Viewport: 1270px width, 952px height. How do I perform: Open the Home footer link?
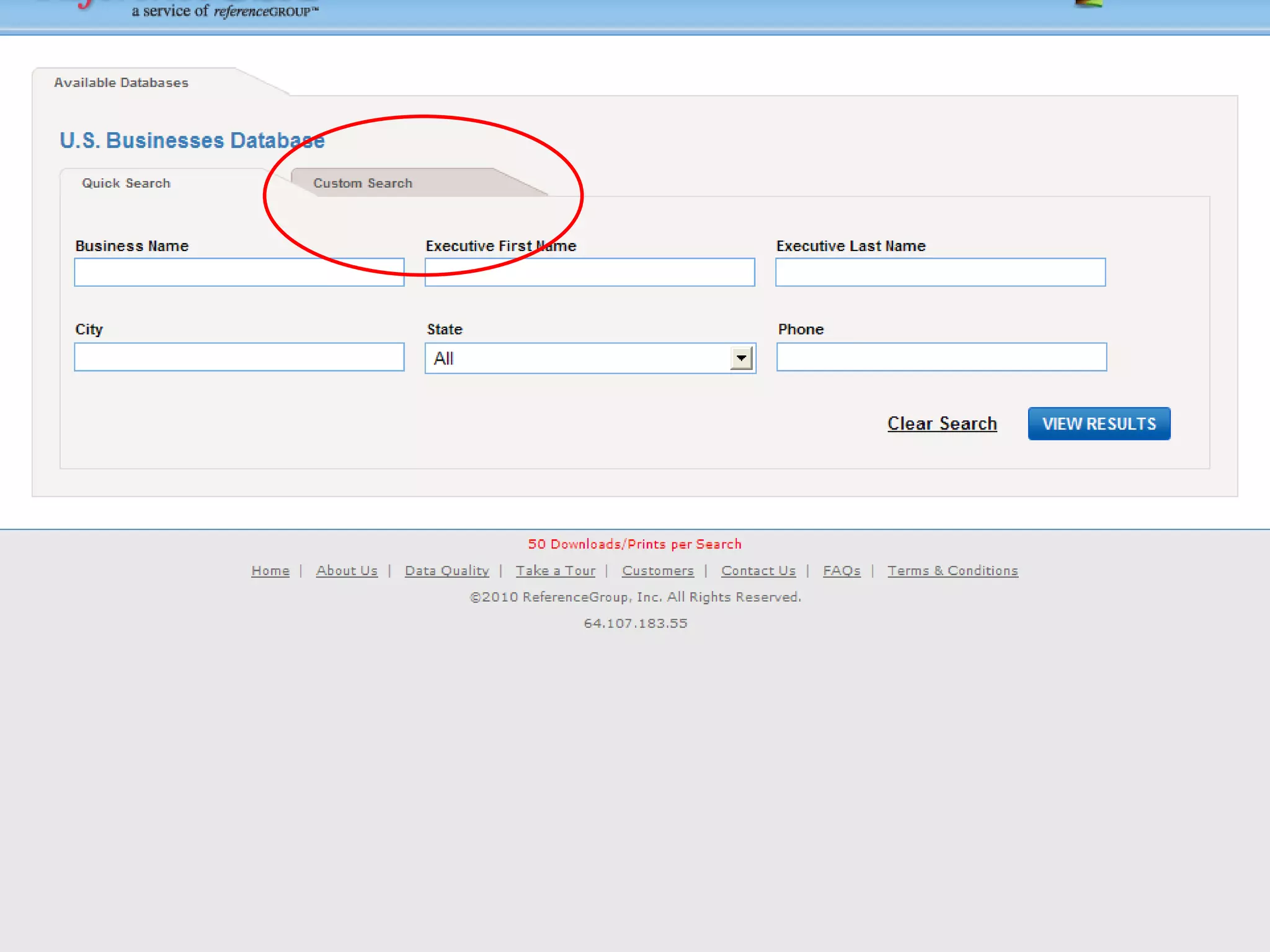pyautogui.click(x=270, y=571)
